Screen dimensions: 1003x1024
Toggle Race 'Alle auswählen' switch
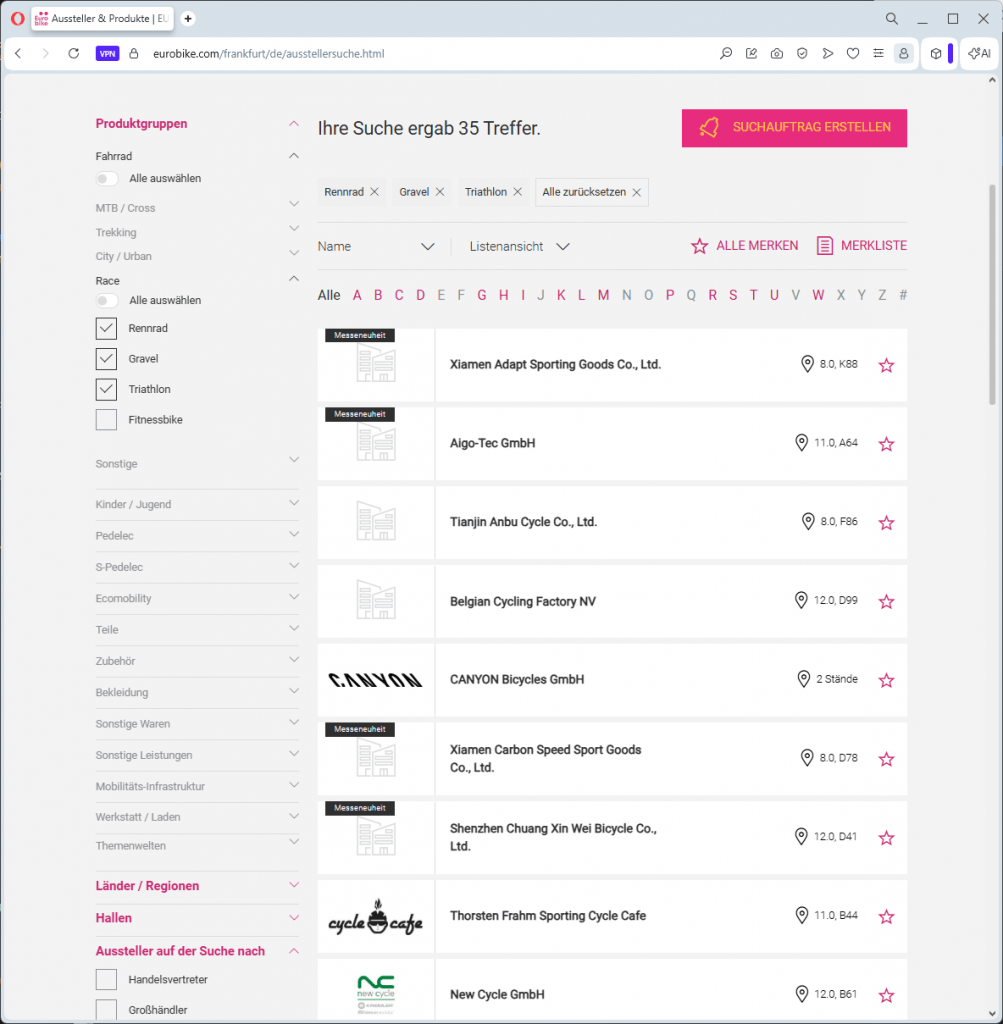point(107,300)
